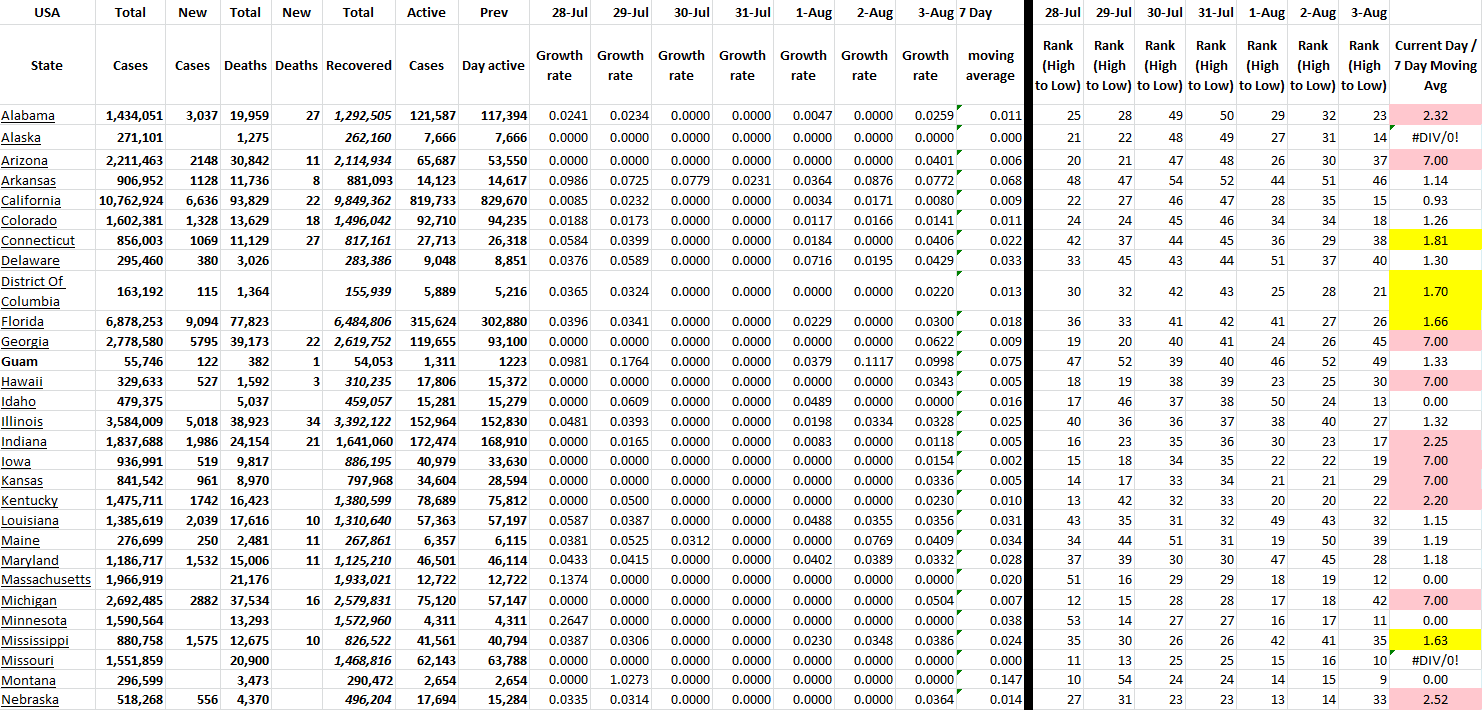Select California's total cases cell 10,762,924
Image resolution: width=1482 pixels, height=710 pixels.
coord(130,201)
